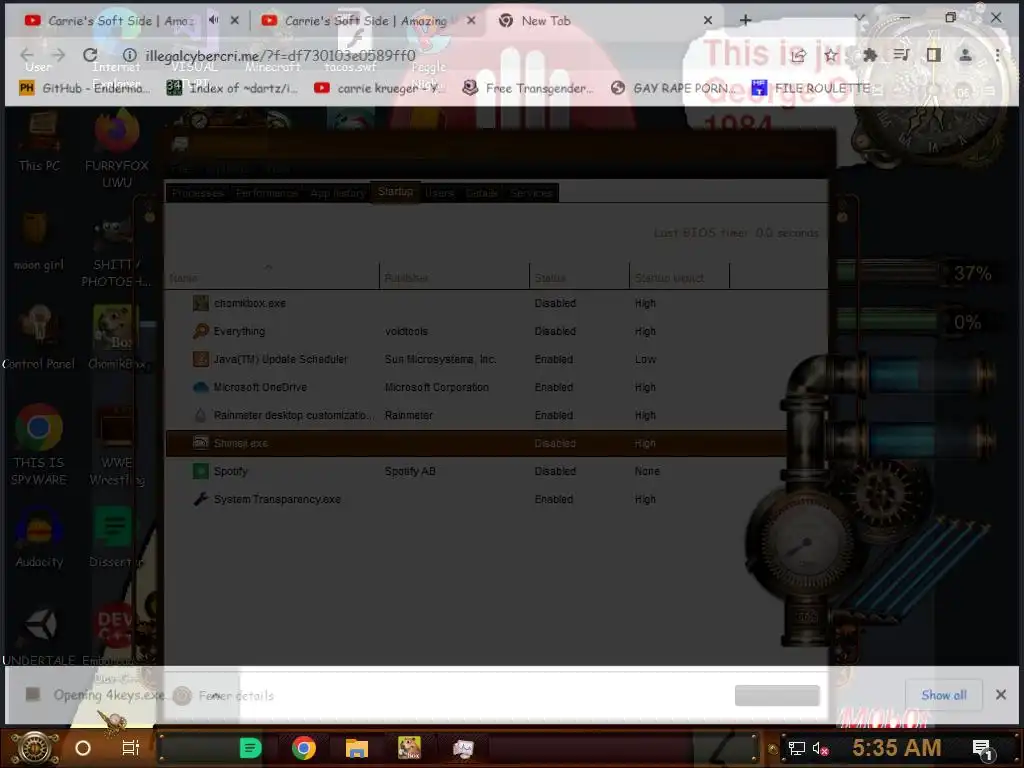Open the Performance tab in Task Manager
1024x768 pixels.
click(266, 193)
